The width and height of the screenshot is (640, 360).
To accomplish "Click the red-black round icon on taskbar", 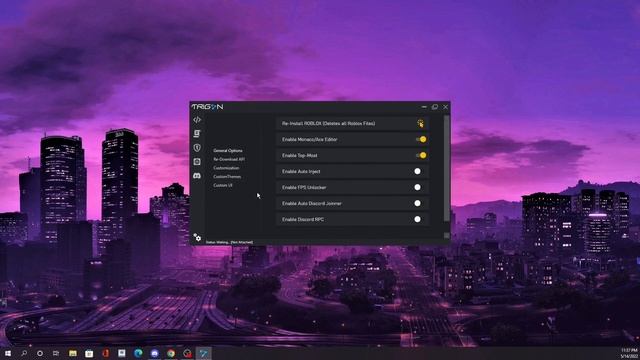I will point(187,353).
